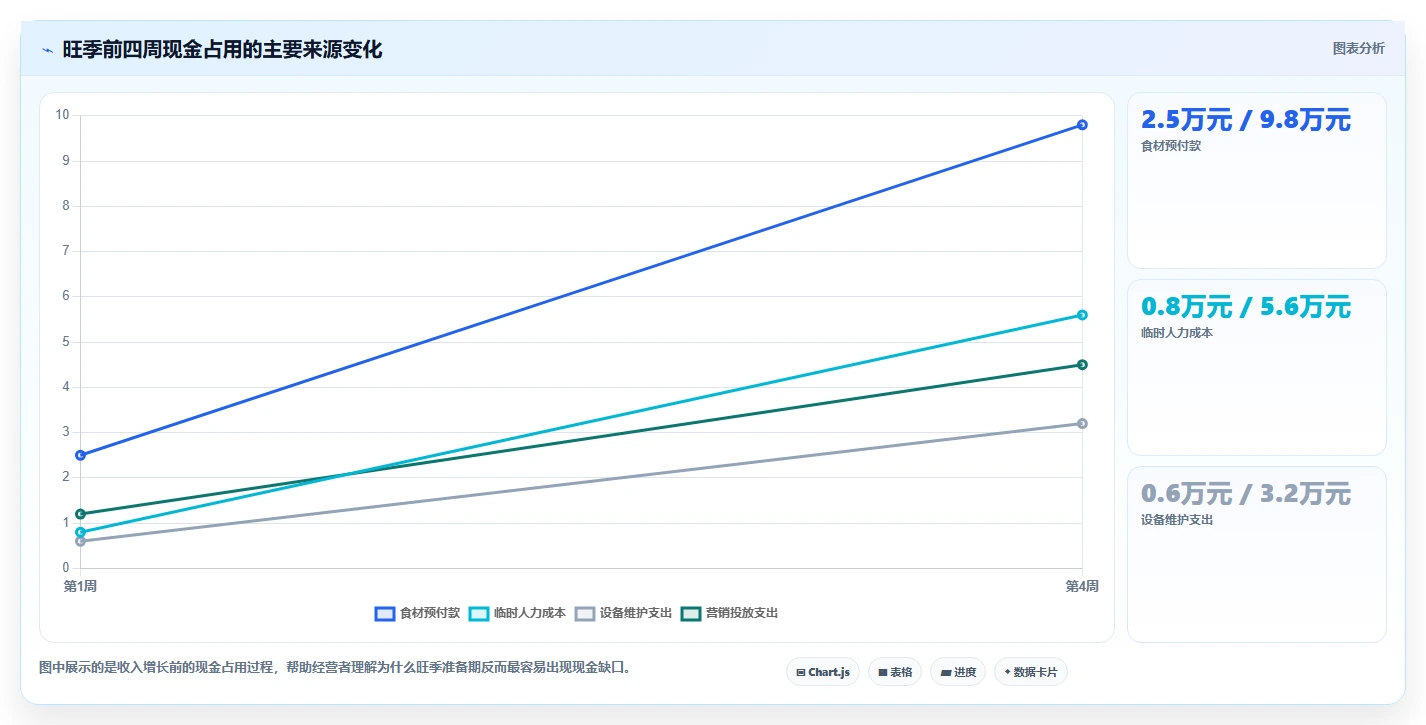Click the 临时人力成本 week 1 data point
The width and height of the screenshot is (1426, 725).
pos(81,532)
